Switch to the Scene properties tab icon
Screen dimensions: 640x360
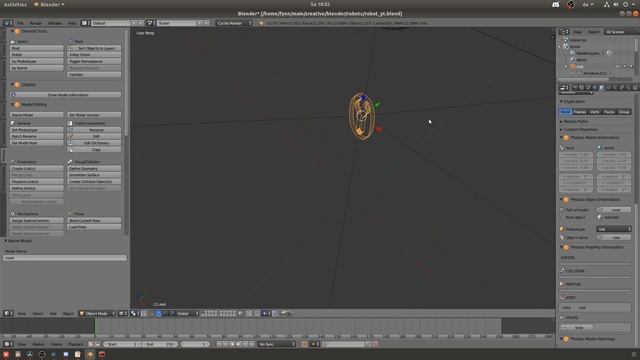click(x=588, y=88)
